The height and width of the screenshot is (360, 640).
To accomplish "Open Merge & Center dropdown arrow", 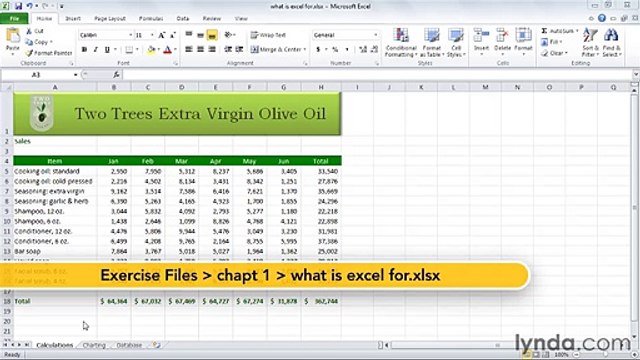I will (305, 49).
